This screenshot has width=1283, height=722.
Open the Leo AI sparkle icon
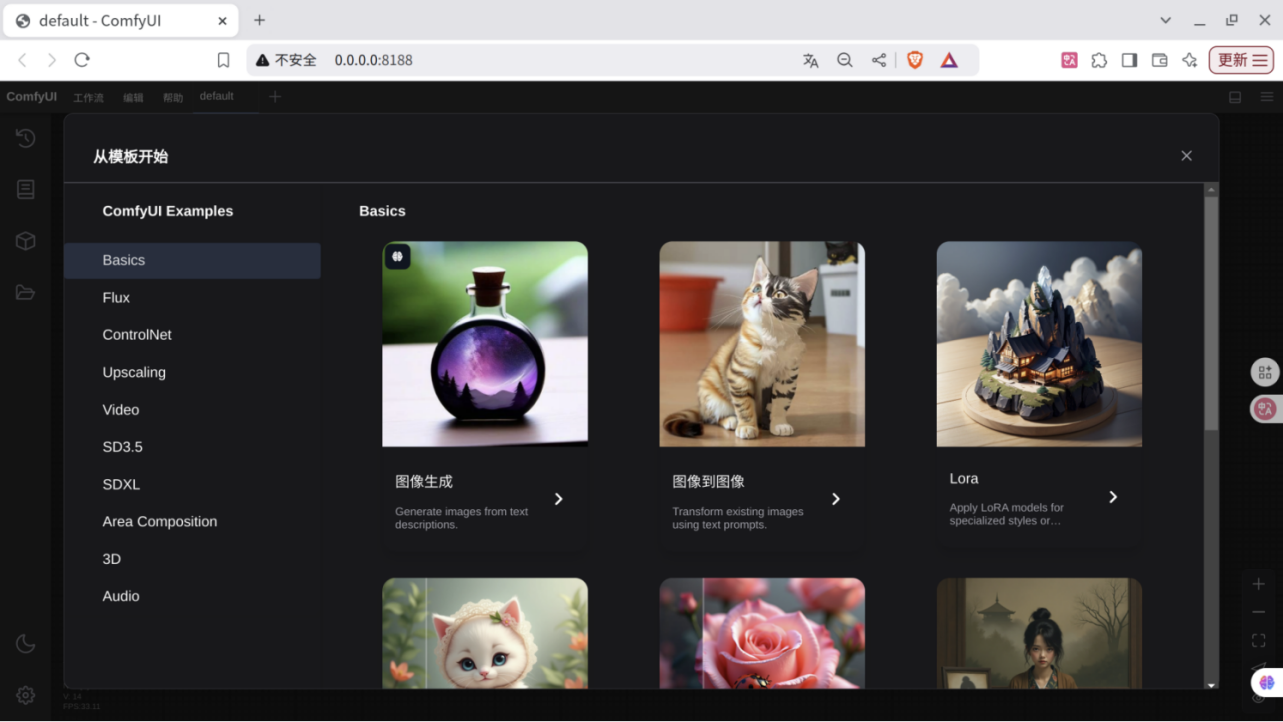1189,60
